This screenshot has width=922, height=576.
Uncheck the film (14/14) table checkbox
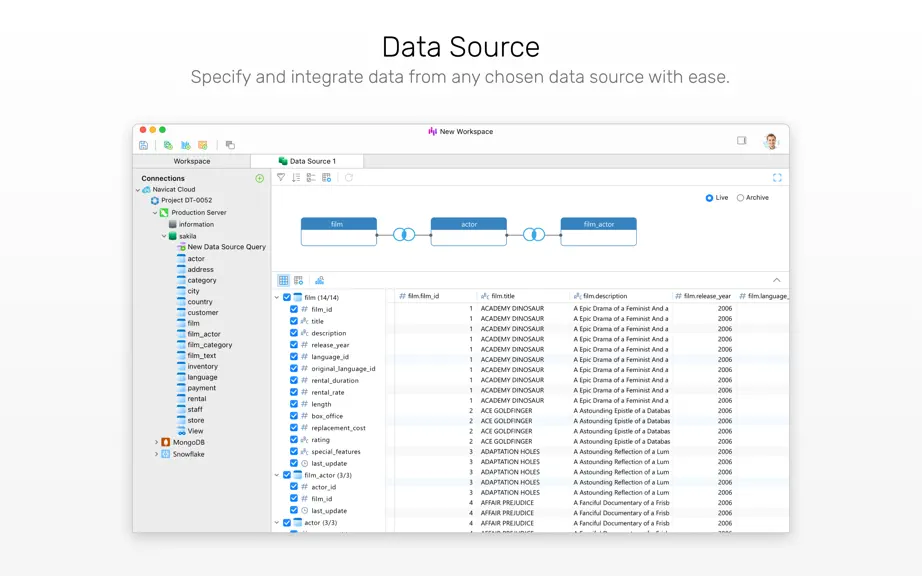click(287, 297)
